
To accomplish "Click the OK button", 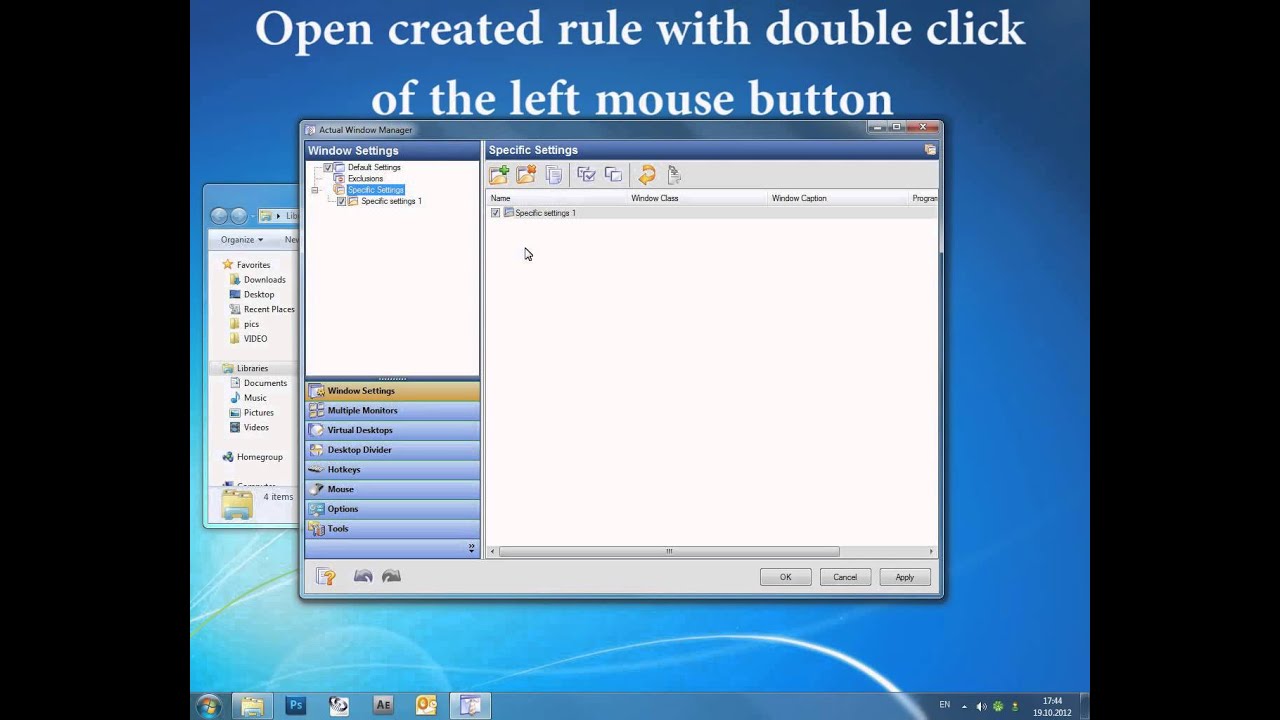I will [x=786, y=577].
